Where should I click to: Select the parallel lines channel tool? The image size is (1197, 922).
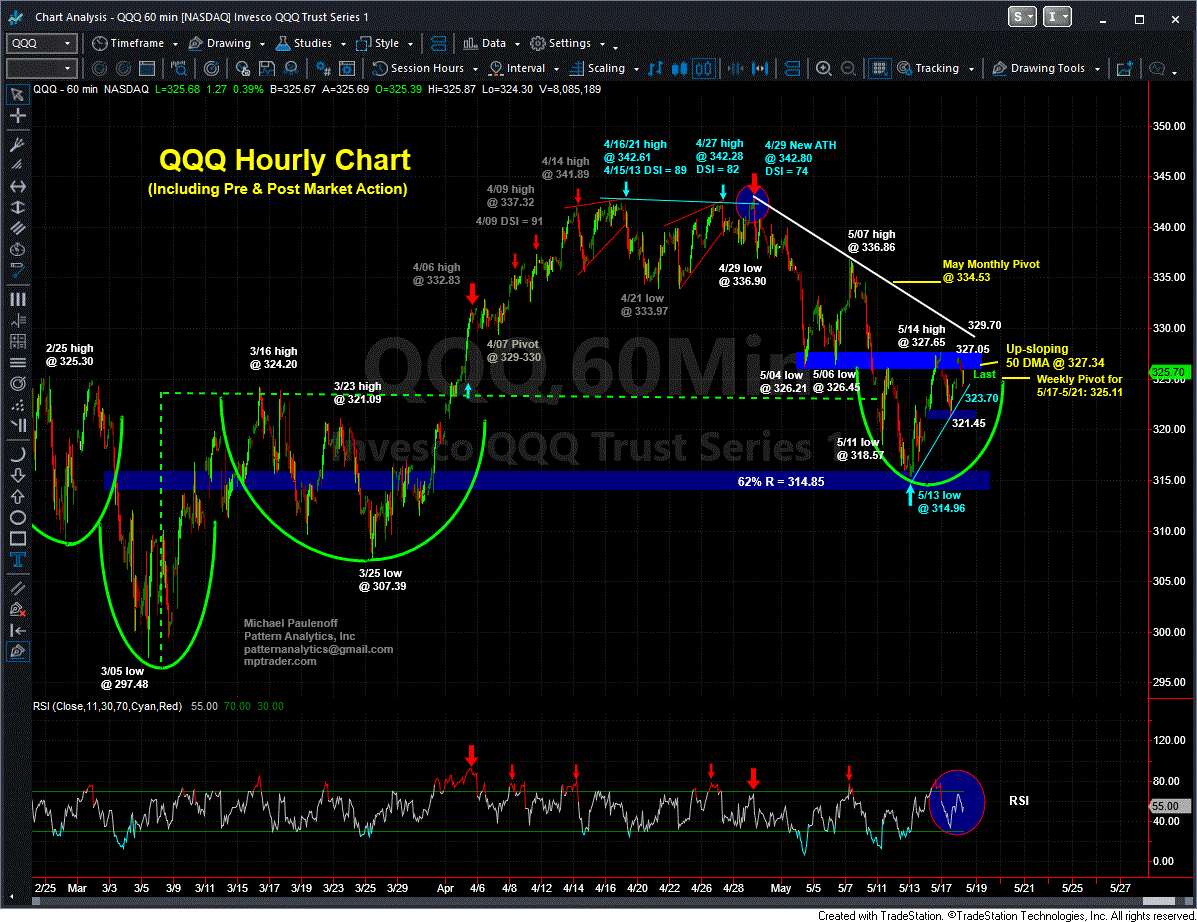[x=17, y=227]
